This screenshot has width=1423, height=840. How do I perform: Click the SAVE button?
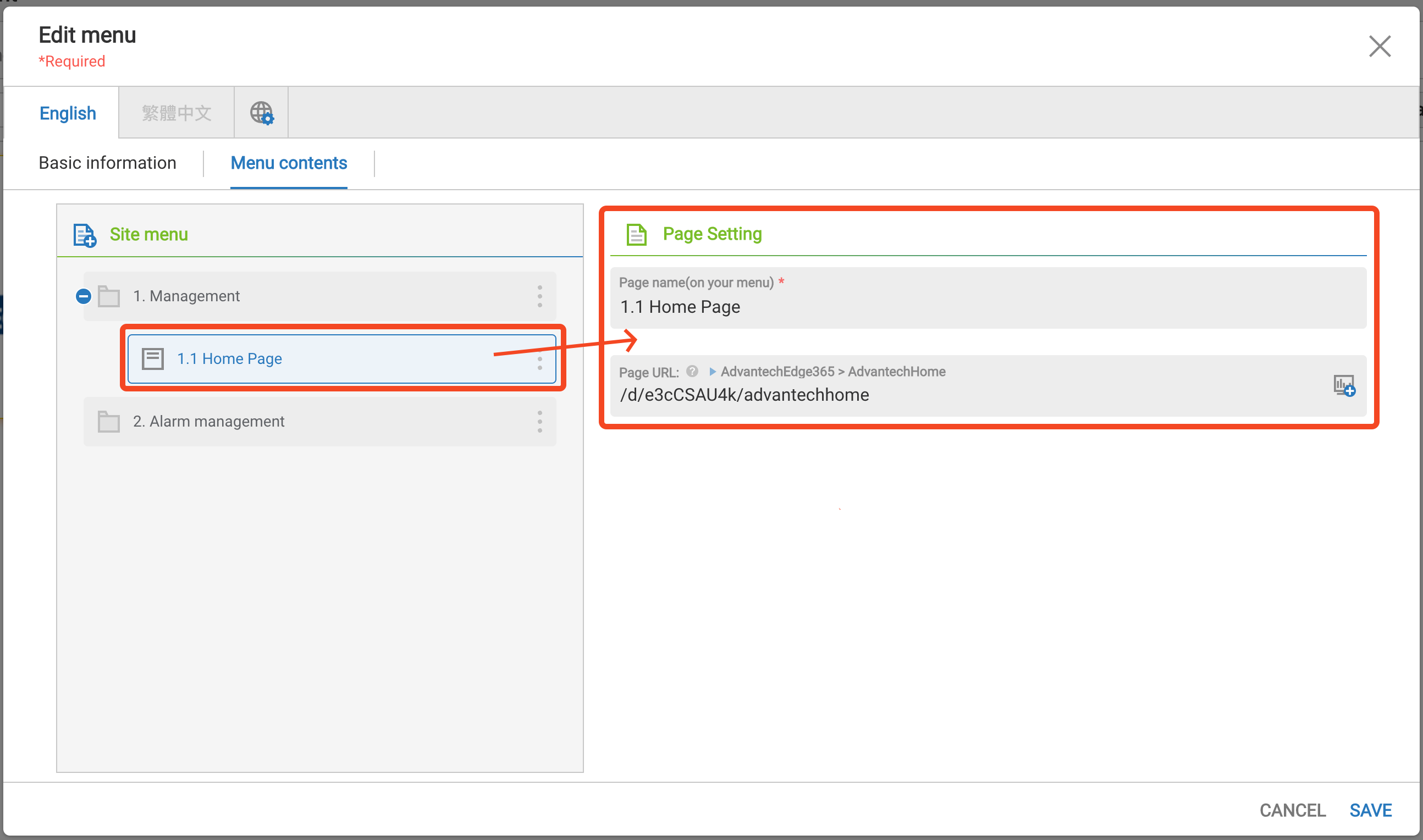click(x=1370, y=810)
